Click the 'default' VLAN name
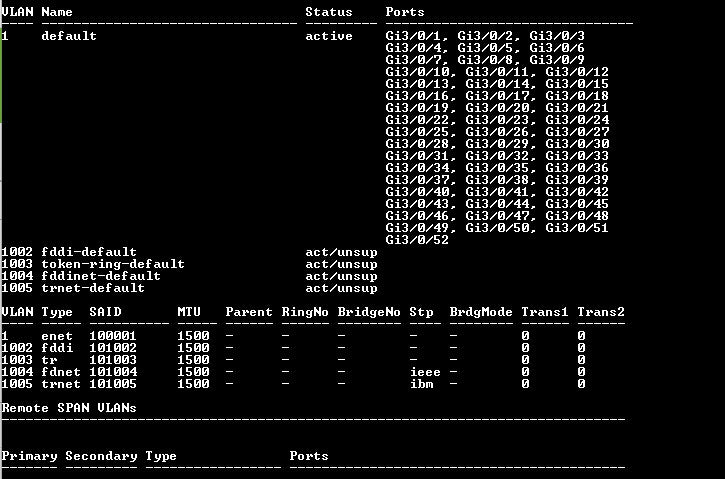Screen dimensions: 725x479 pyautogui.click(x=69, y=36)
